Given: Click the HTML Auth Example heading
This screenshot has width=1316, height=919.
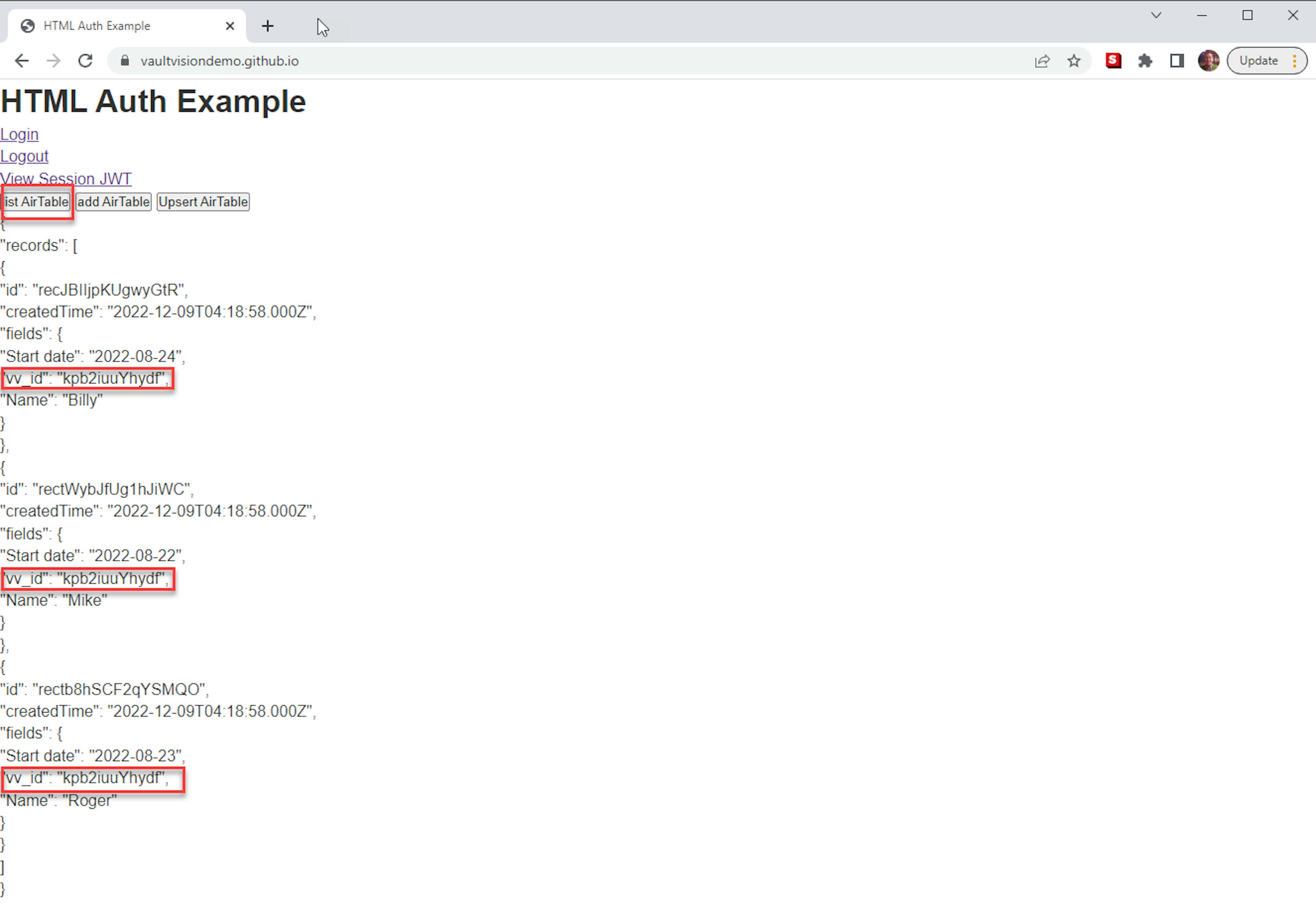Looking at the screenshot, I should point(154,101).
